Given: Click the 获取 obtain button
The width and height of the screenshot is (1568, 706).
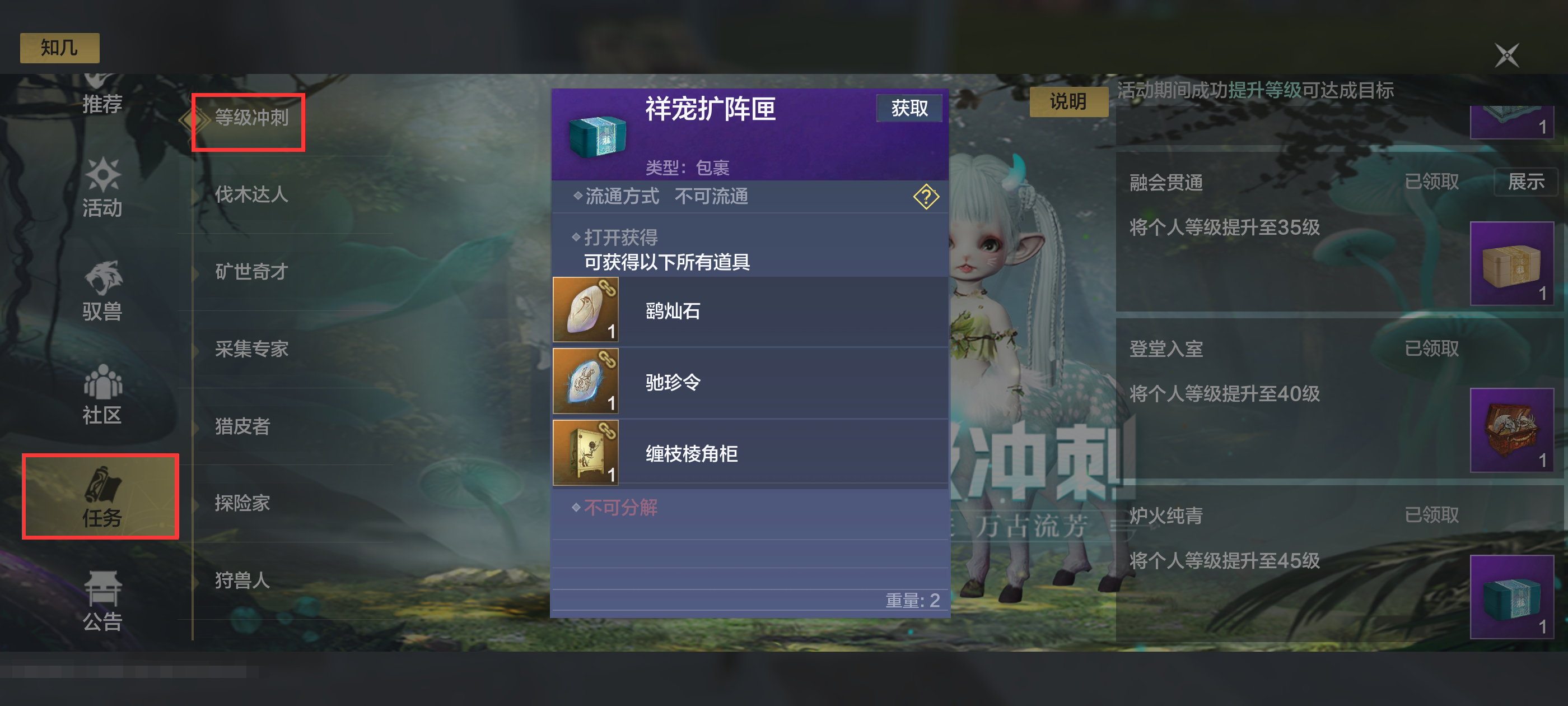Looking at the screenshot, I should 909,109.
